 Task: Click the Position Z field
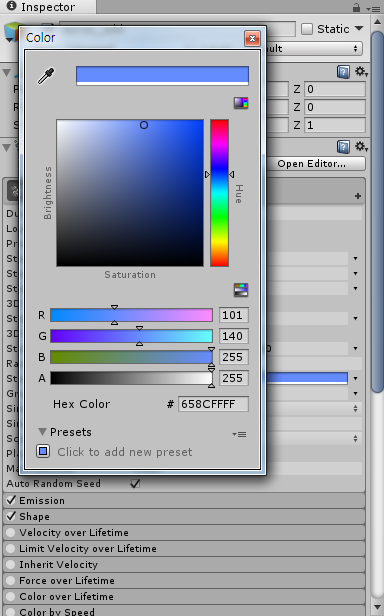click(335, 89)
